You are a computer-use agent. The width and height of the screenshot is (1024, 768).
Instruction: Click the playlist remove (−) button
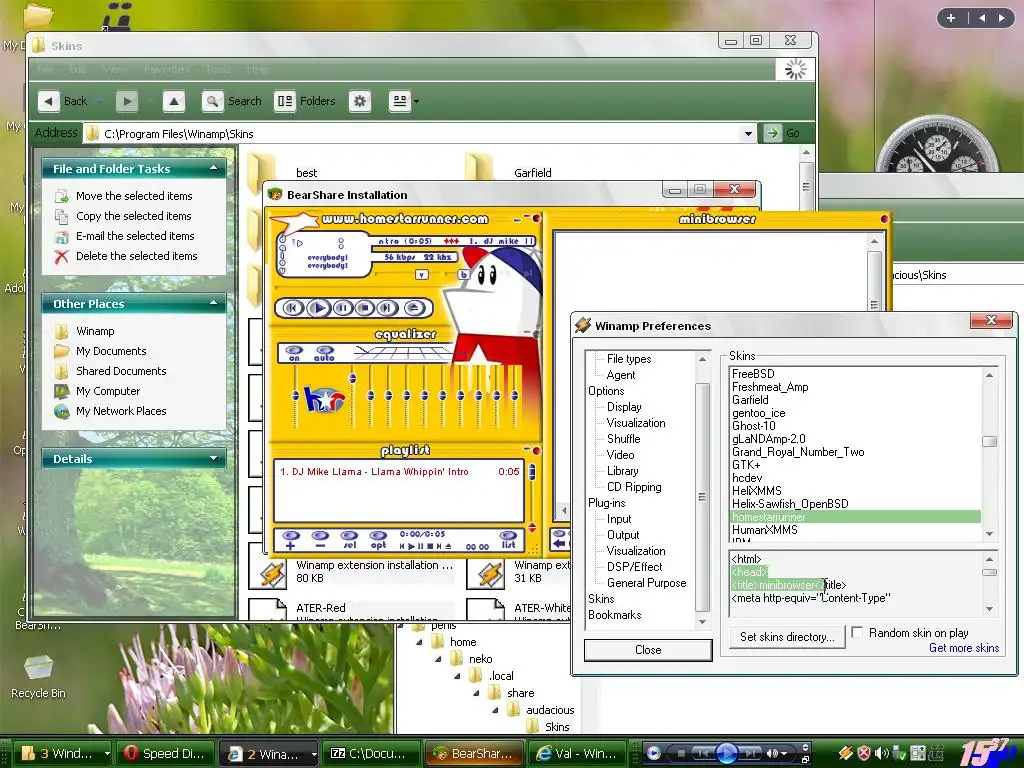click(x=320, y=541)
